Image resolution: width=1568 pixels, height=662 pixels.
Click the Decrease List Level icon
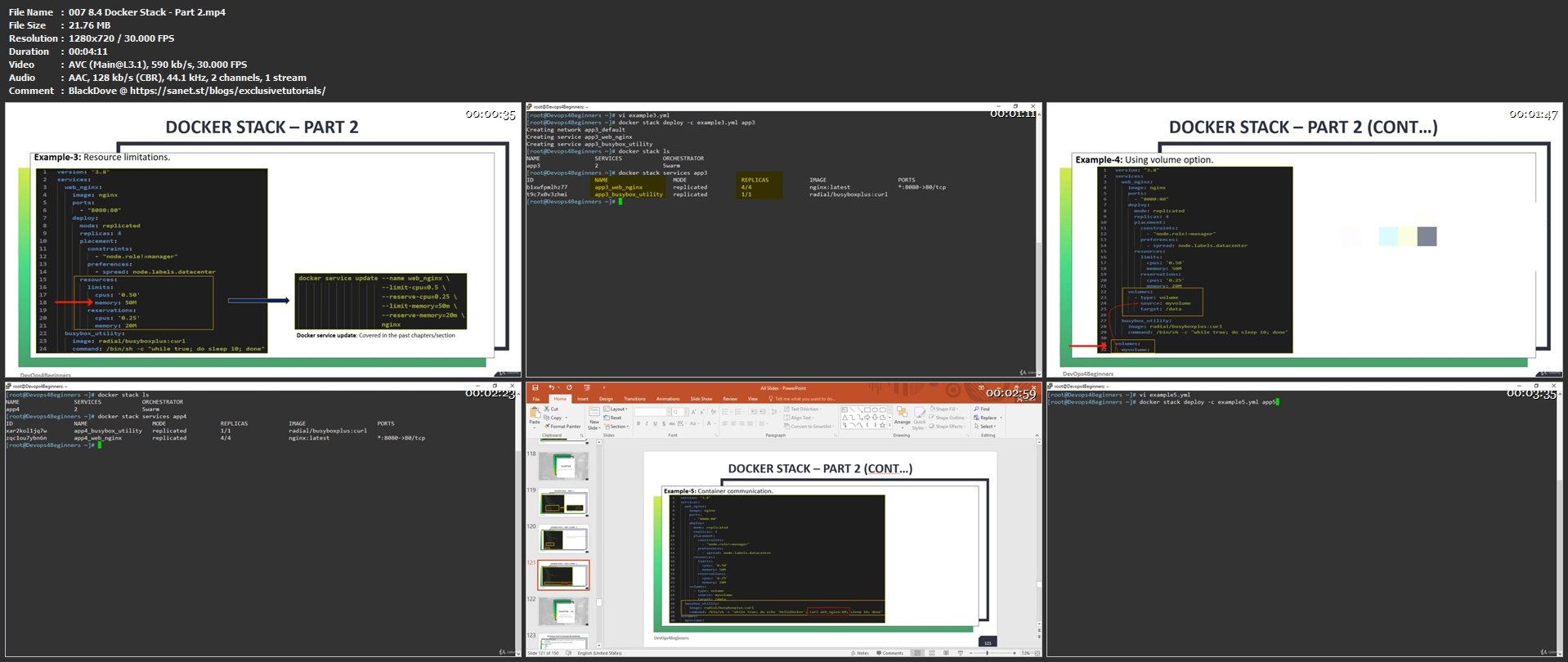pyautogui.click(x=754, y=412)
